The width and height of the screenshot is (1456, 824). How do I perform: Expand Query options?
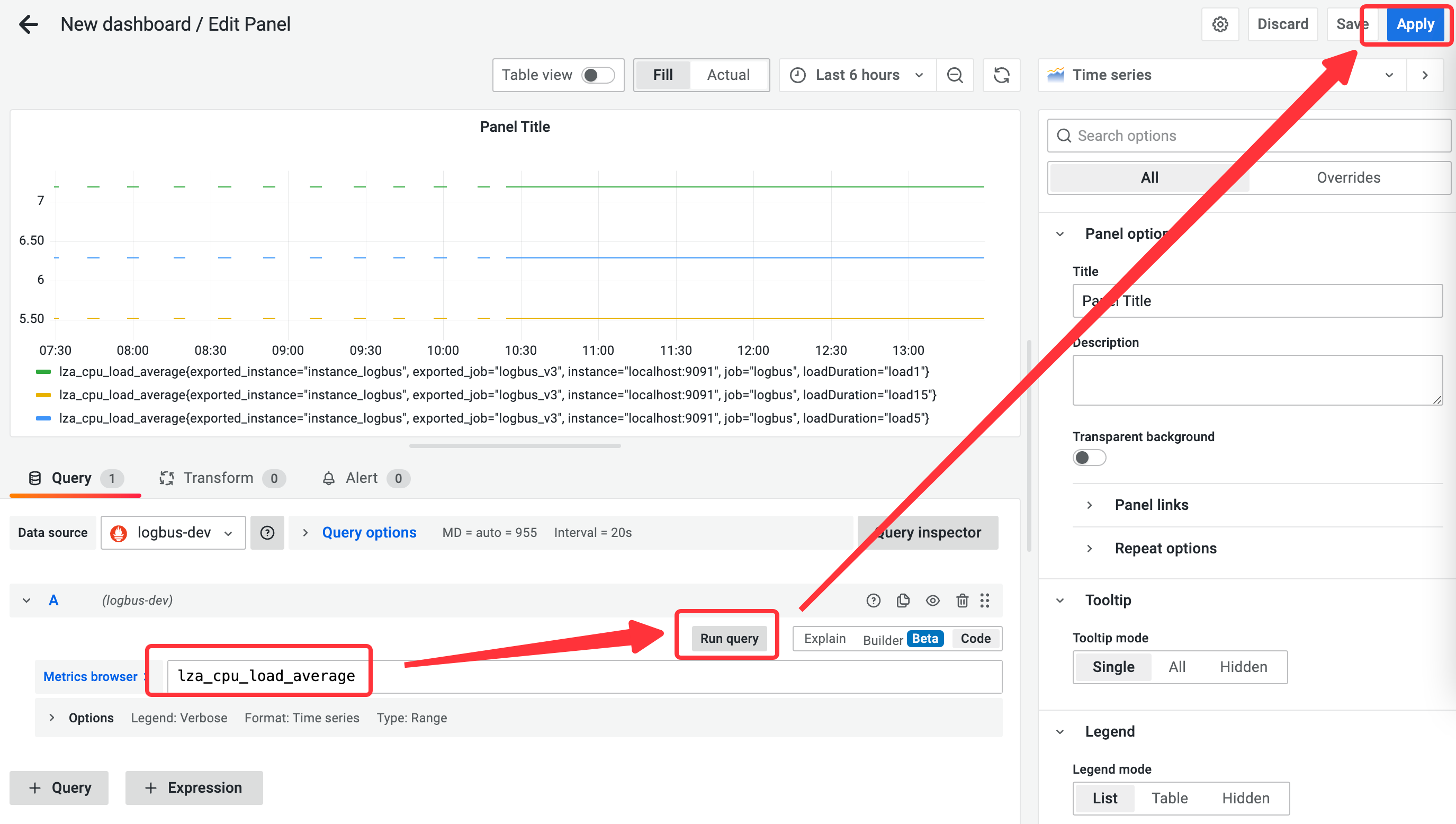pos(369,533)
